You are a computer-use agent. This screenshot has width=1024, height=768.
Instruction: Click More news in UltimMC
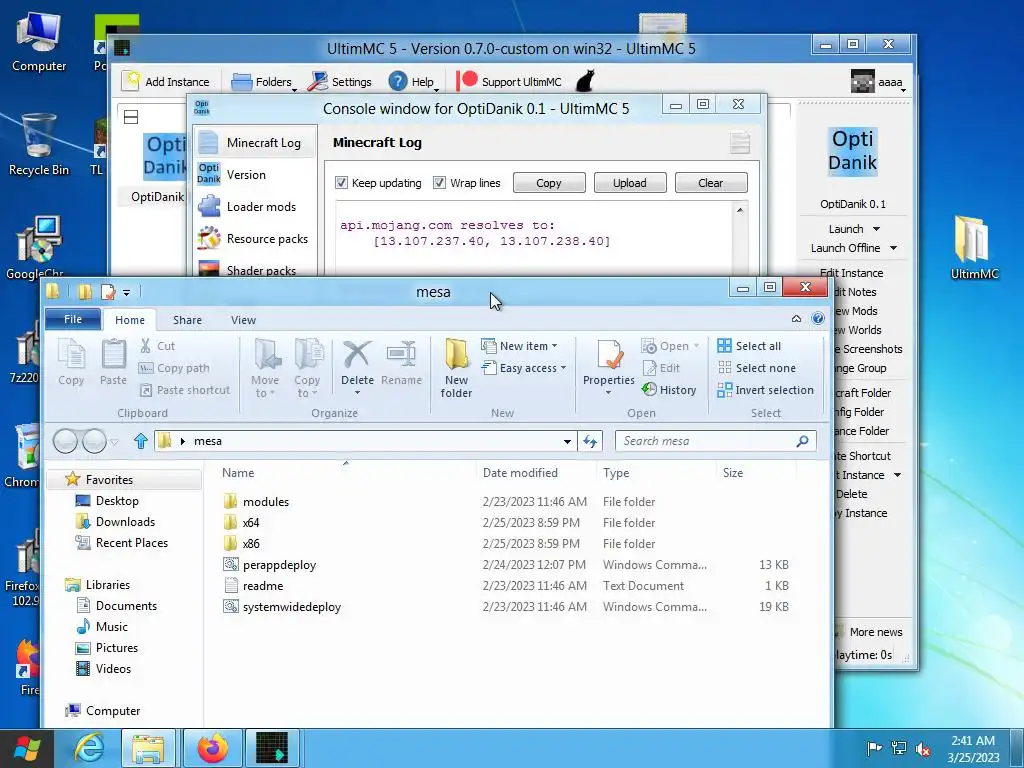point(876,632)
